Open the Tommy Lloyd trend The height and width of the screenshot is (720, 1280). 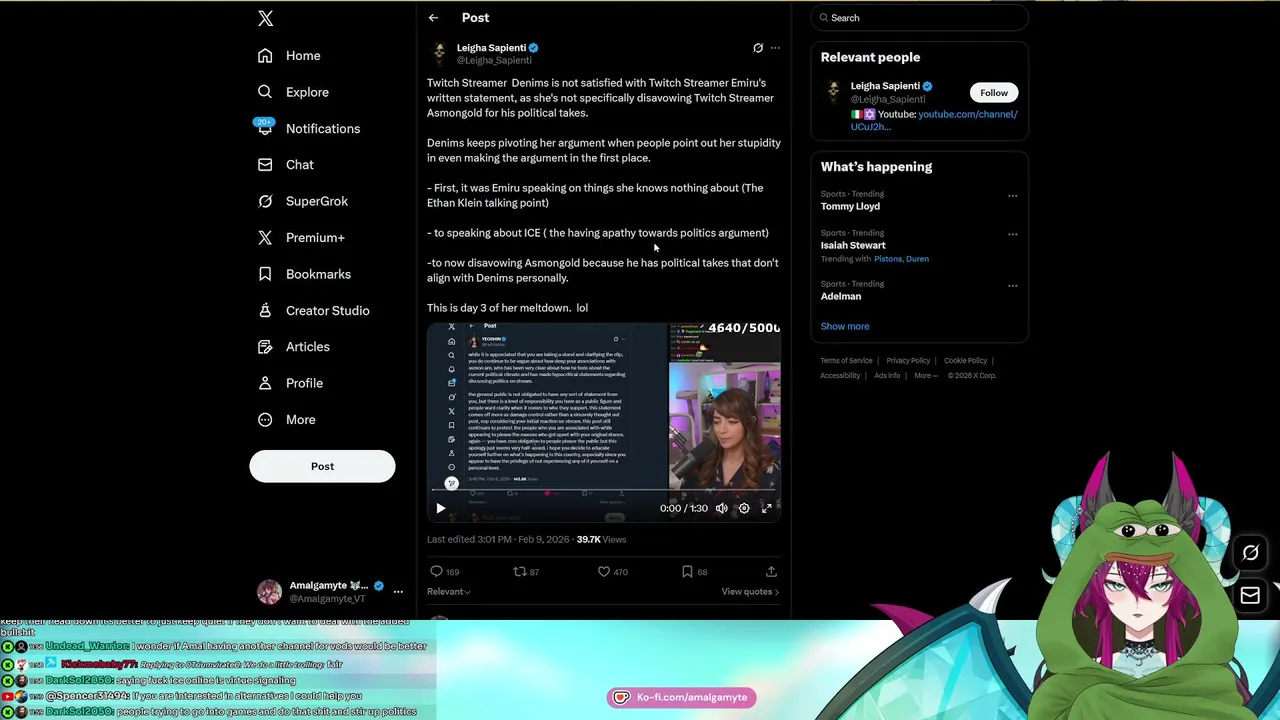850,206
